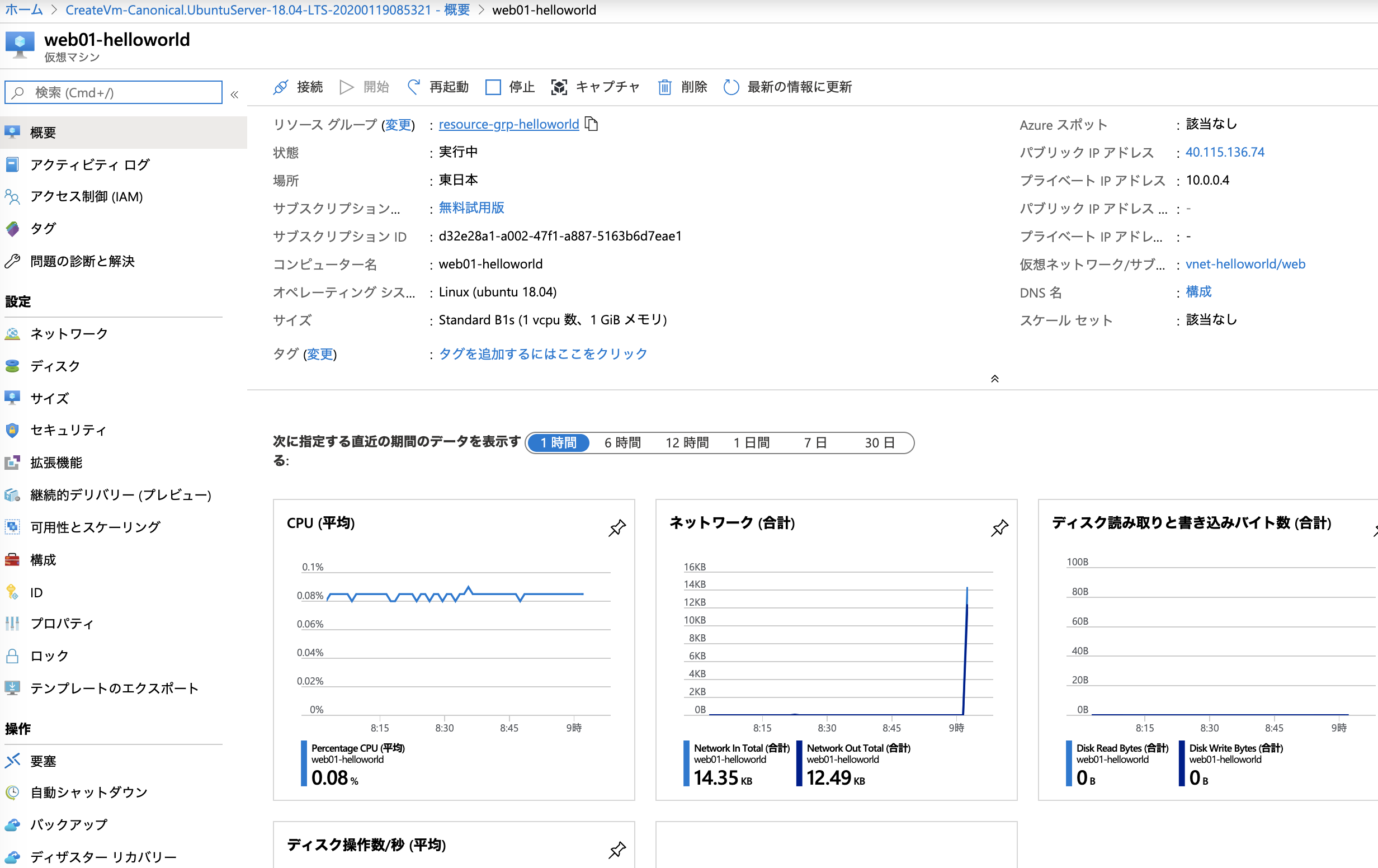Screen dimensions: 1378x868
Task: Open resource-grp-helloworld link
Action: tap(509, 124)
